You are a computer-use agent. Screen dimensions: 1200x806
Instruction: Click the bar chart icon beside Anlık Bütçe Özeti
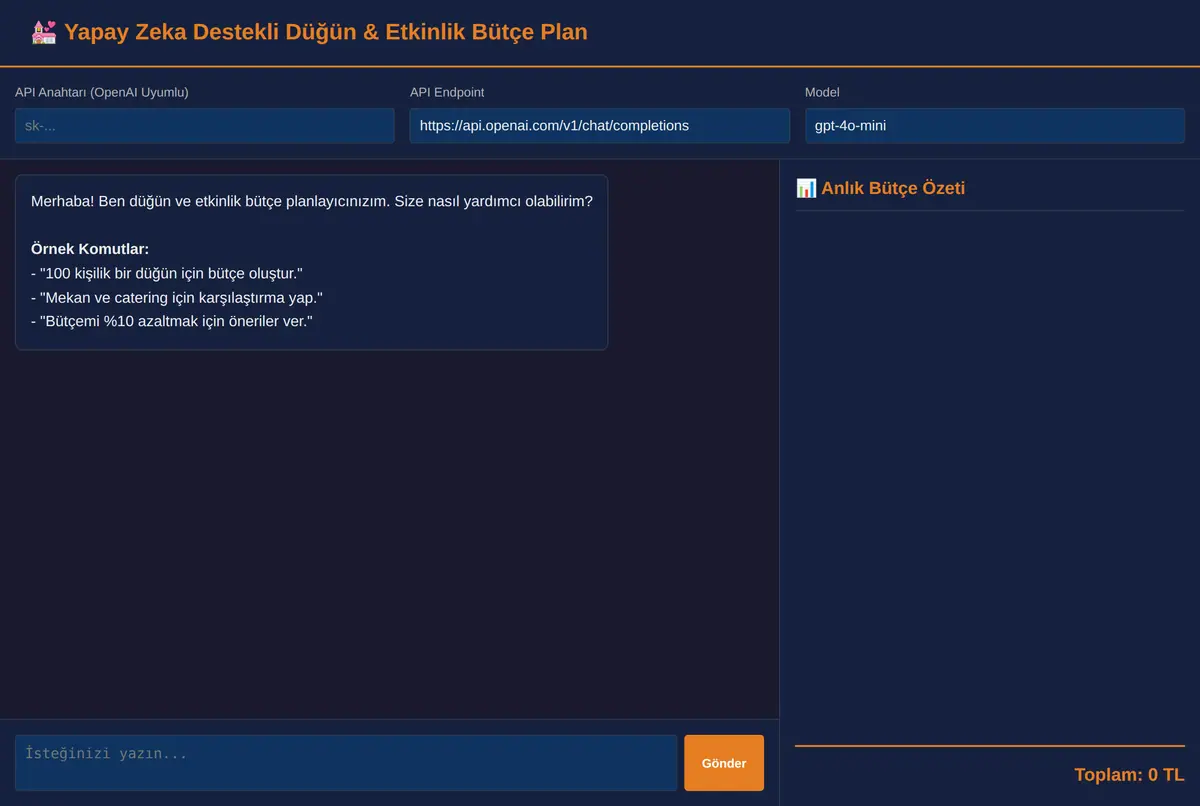pyautogui.click(x=806, y=188)
